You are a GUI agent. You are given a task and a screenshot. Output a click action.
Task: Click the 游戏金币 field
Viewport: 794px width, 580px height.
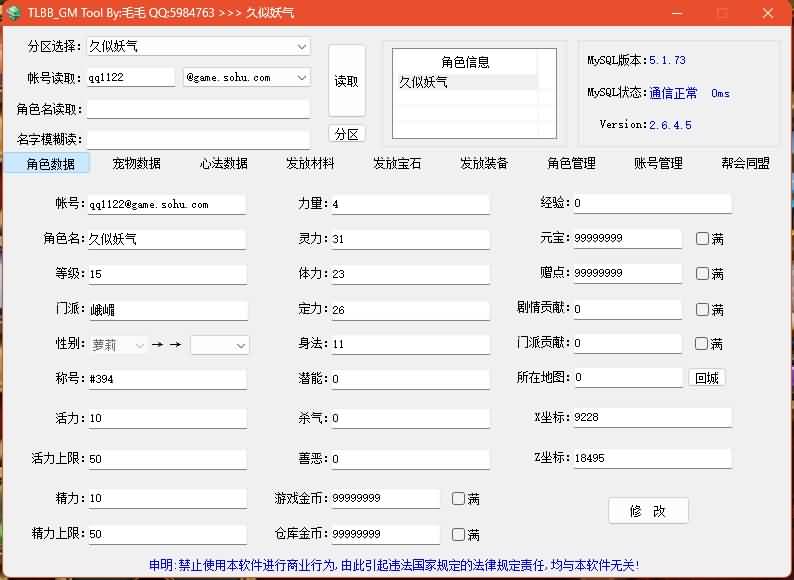[386, 498]
